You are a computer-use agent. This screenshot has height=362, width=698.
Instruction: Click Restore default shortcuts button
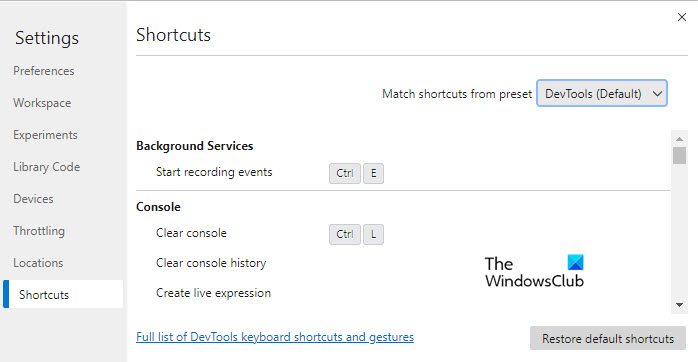(x=608, y=338)
